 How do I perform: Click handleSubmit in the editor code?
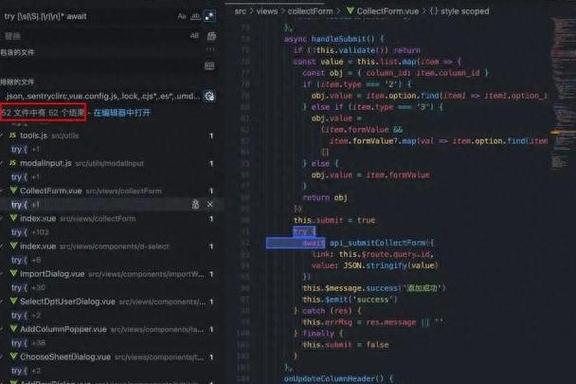pyautogui.click(x=338, y=39)
